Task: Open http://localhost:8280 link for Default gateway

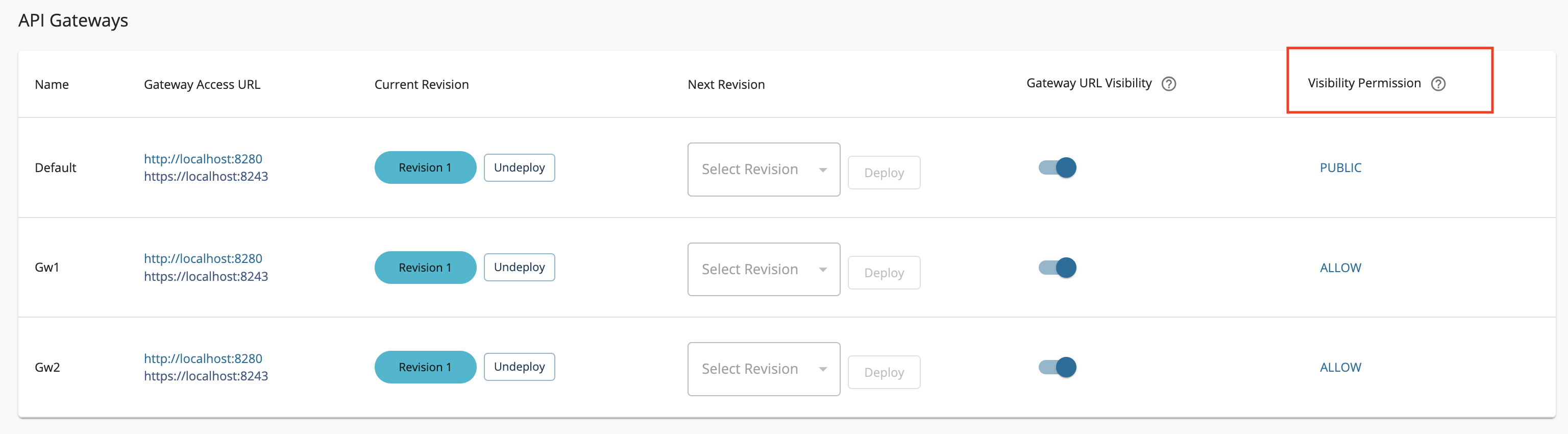Action: (x=203, y=159)
